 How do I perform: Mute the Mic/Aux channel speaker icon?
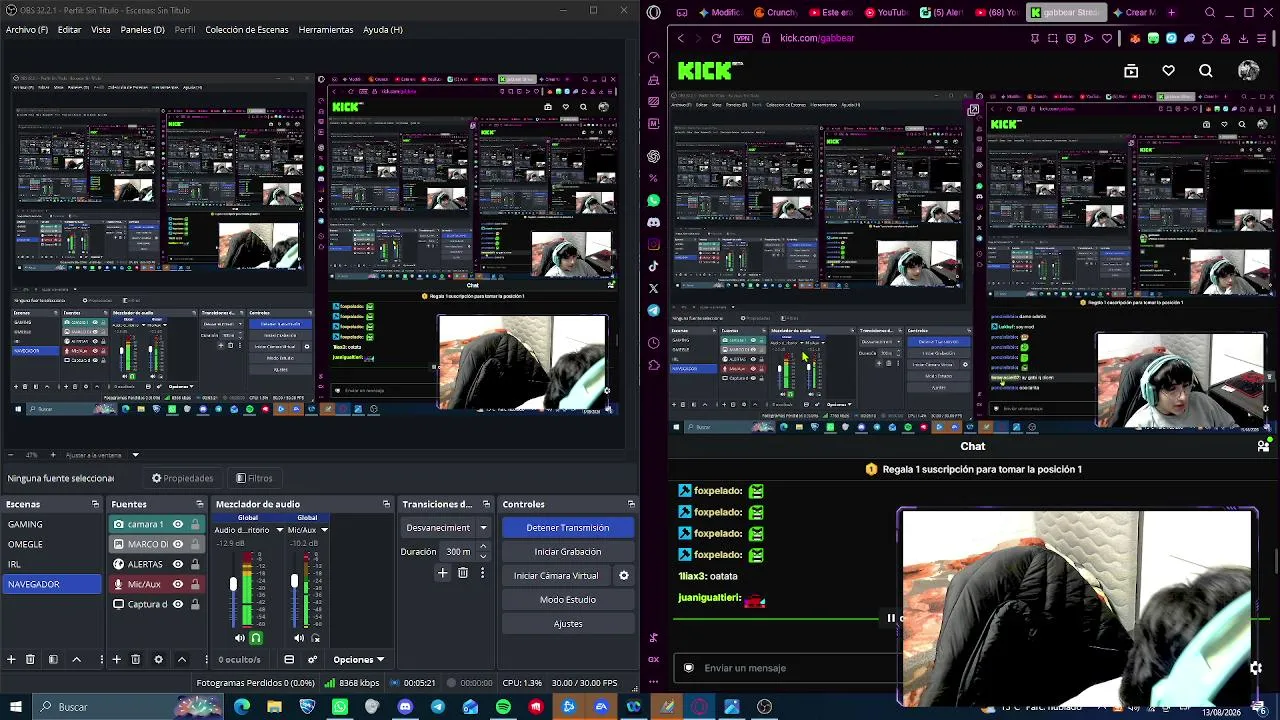299,637
